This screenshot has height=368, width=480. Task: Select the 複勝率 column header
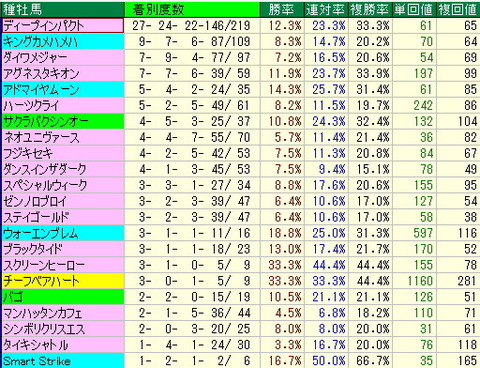tap(370, 9)
